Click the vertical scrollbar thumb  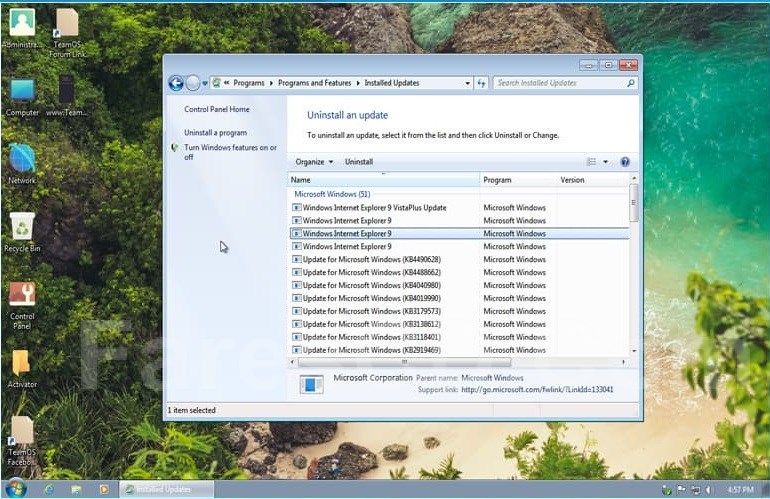click(x=634, y=202)
